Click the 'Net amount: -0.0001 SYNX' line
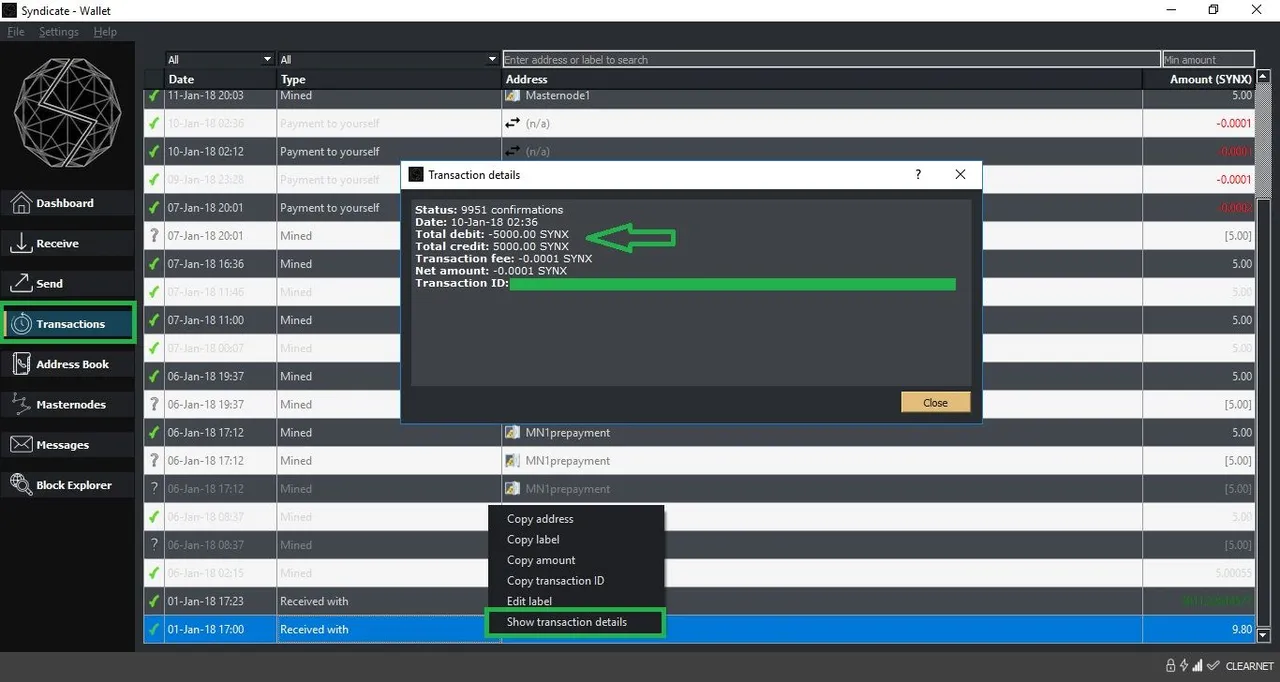 click(491, 271)
